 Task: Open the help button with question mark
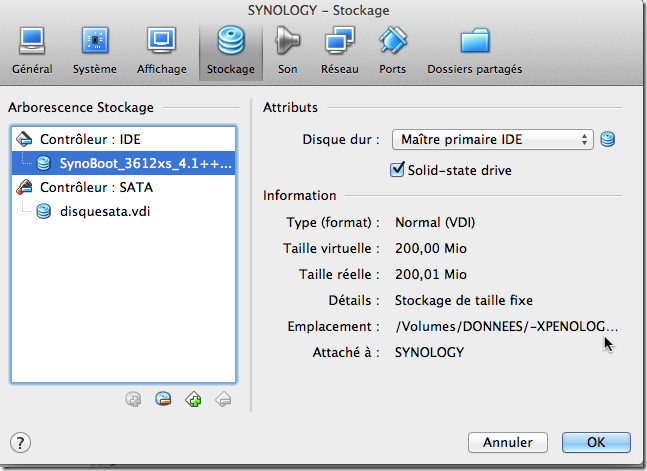coord(20,443)
